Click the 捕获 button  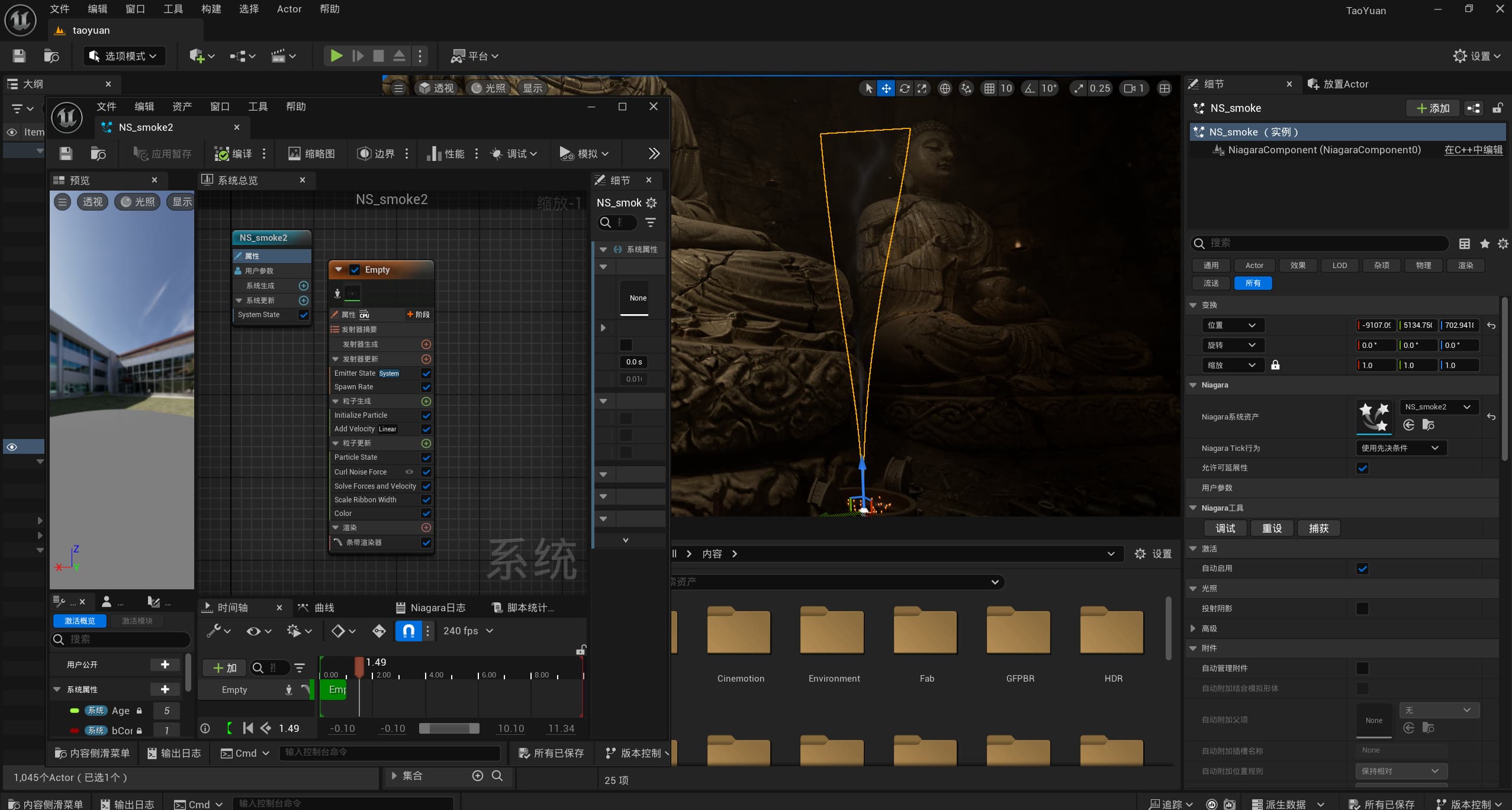pyautogui.click(x=1318, y=528)
